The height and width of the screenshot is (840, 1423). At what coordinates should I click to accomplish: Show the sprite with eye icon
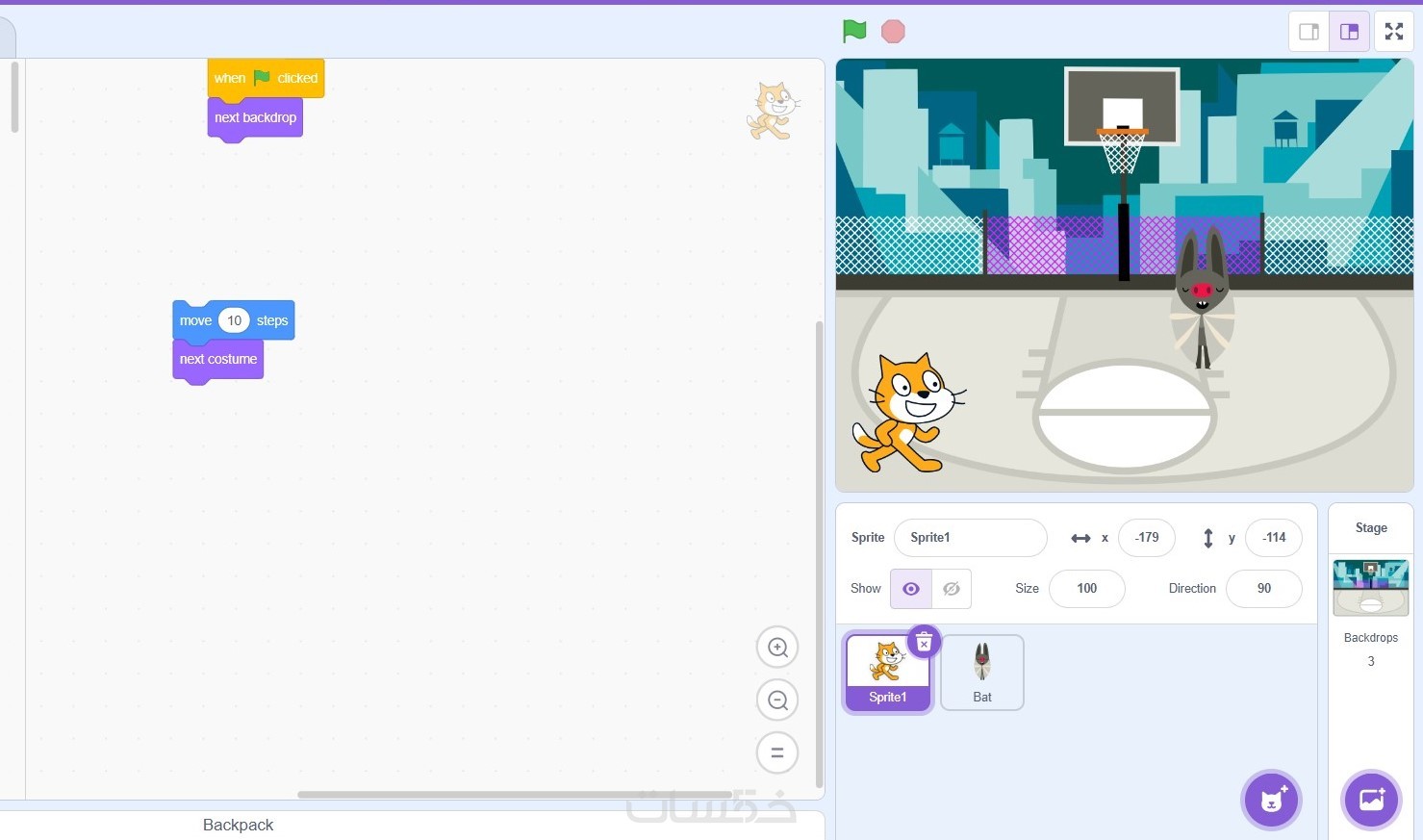911,589
